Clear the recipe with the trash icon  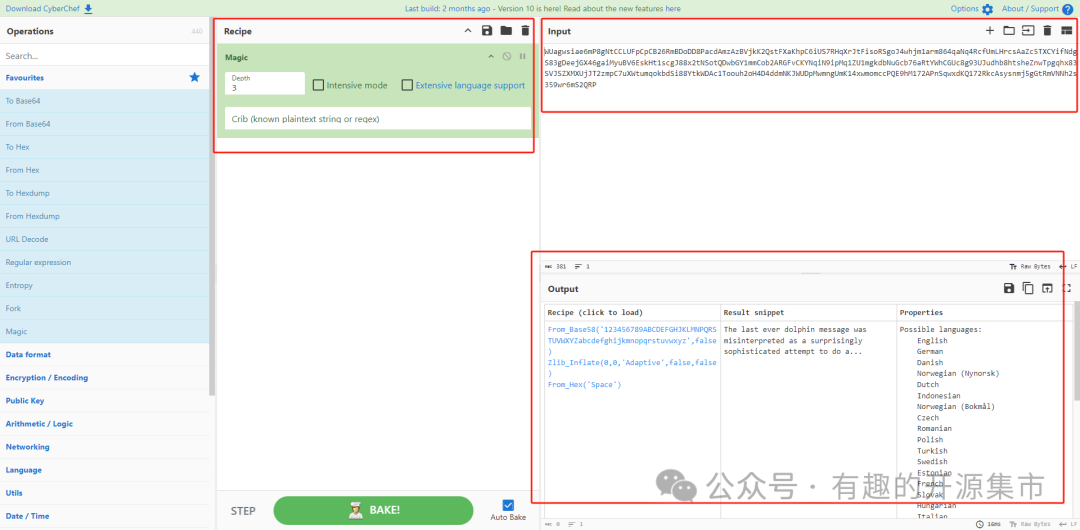[x=525, y=31]
